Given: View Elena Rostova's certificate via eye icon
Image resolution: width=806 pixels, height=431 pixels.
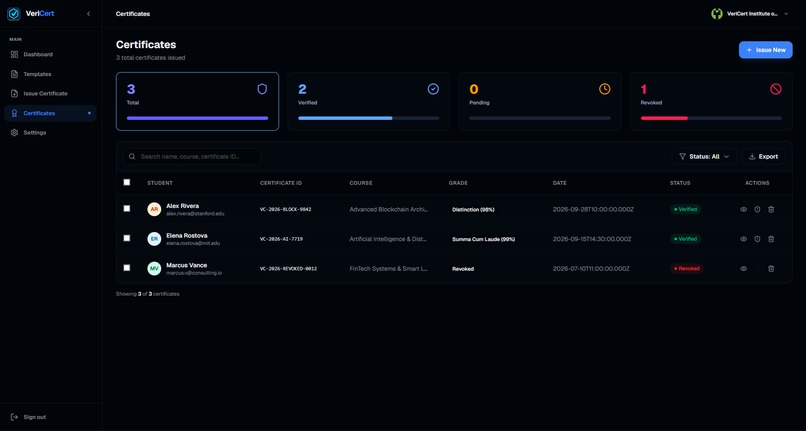Looking at the screenshot, I should tap(743, 239).
